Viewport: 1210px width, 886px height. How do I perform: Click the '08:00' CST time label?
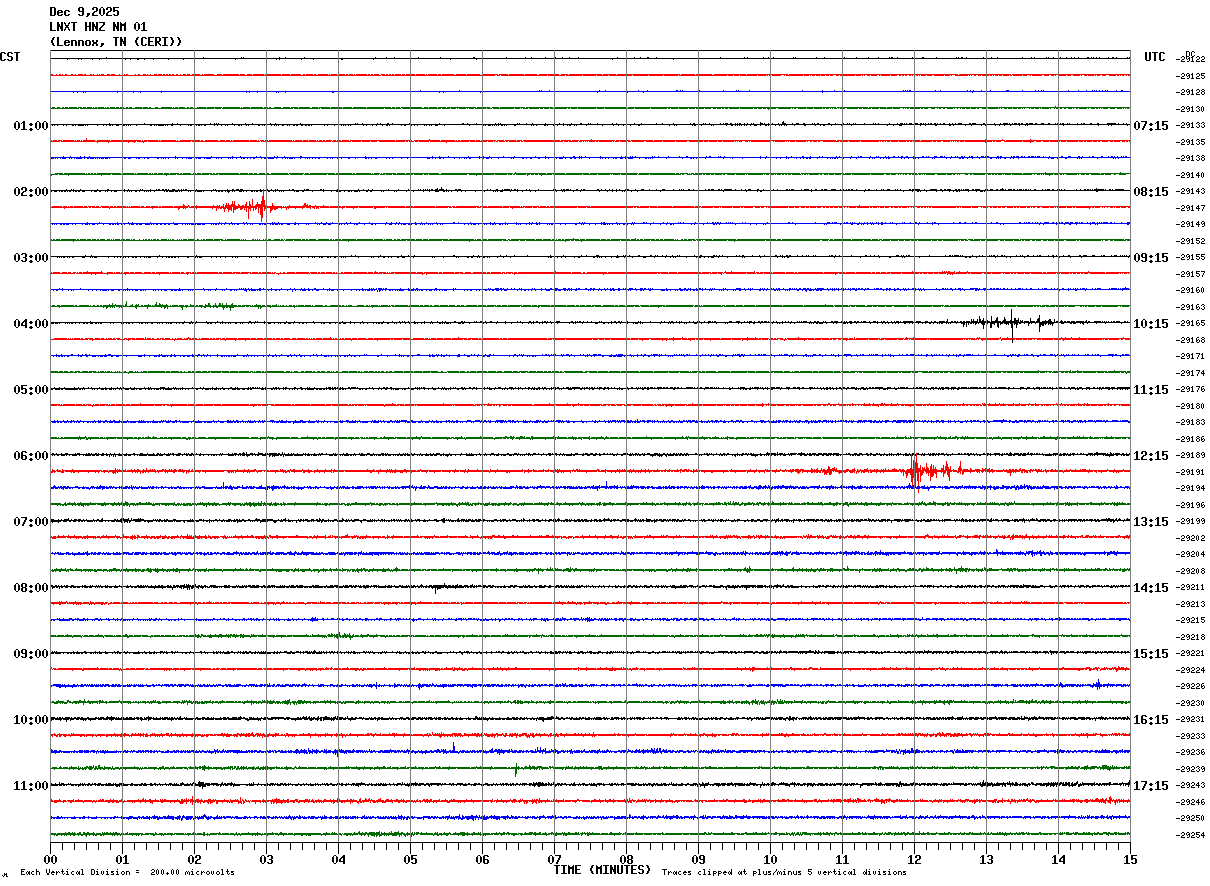(31, 588)
